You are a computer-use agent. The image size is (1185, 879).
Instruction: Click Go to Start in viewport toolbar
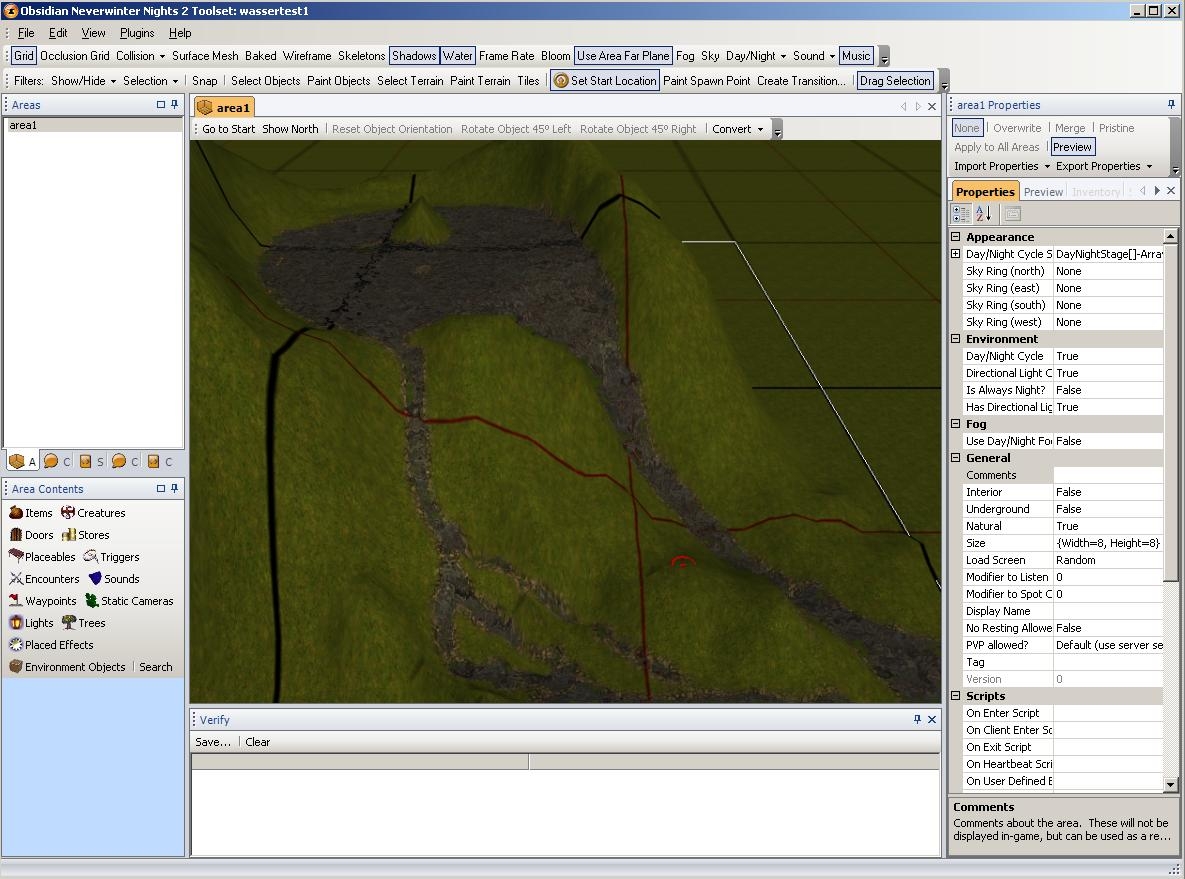tap(228, 129)
